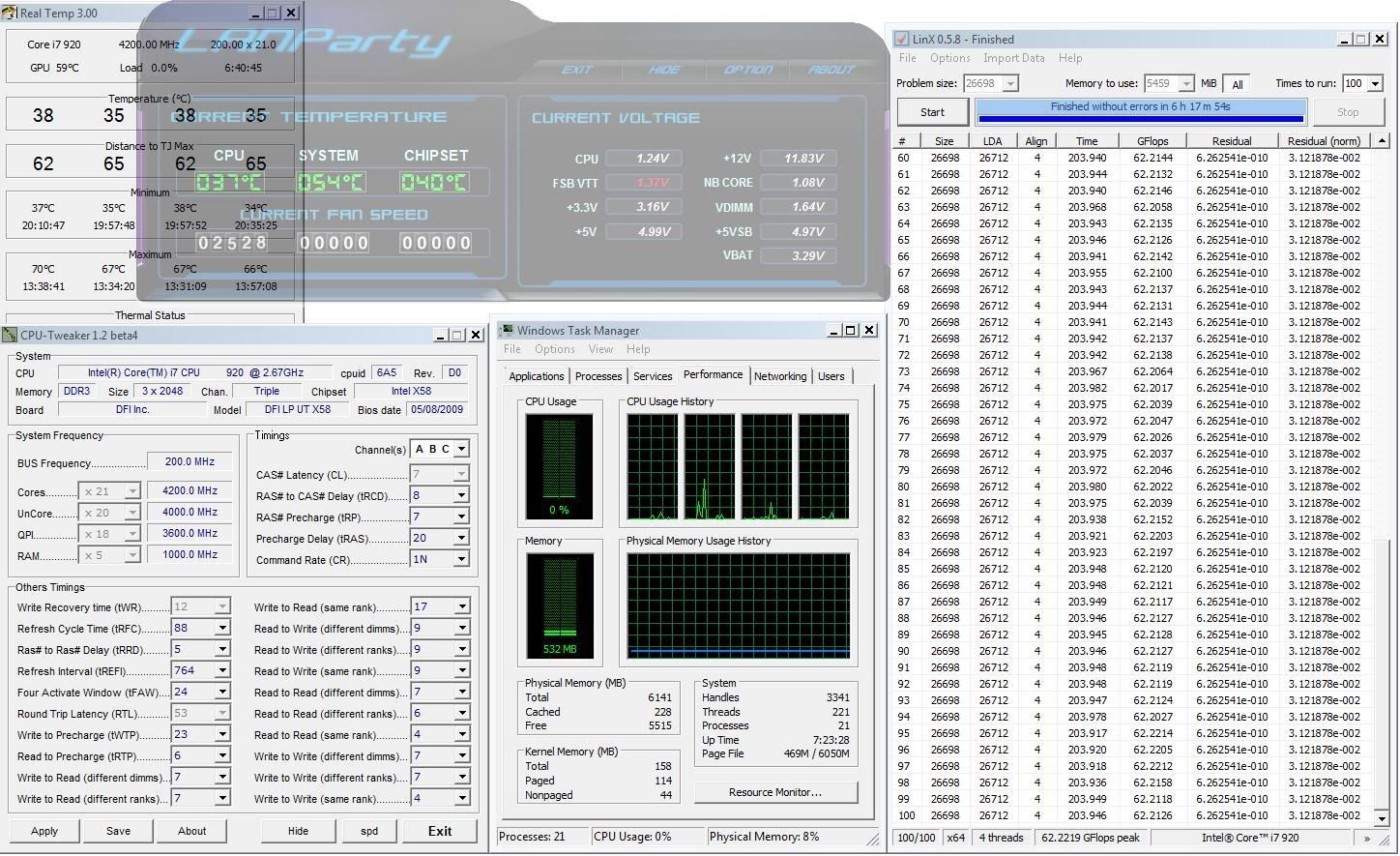Screen dimensions: 1400x856
Task: Click ABOUT in LanParty overlay
Action: point(831,70)
